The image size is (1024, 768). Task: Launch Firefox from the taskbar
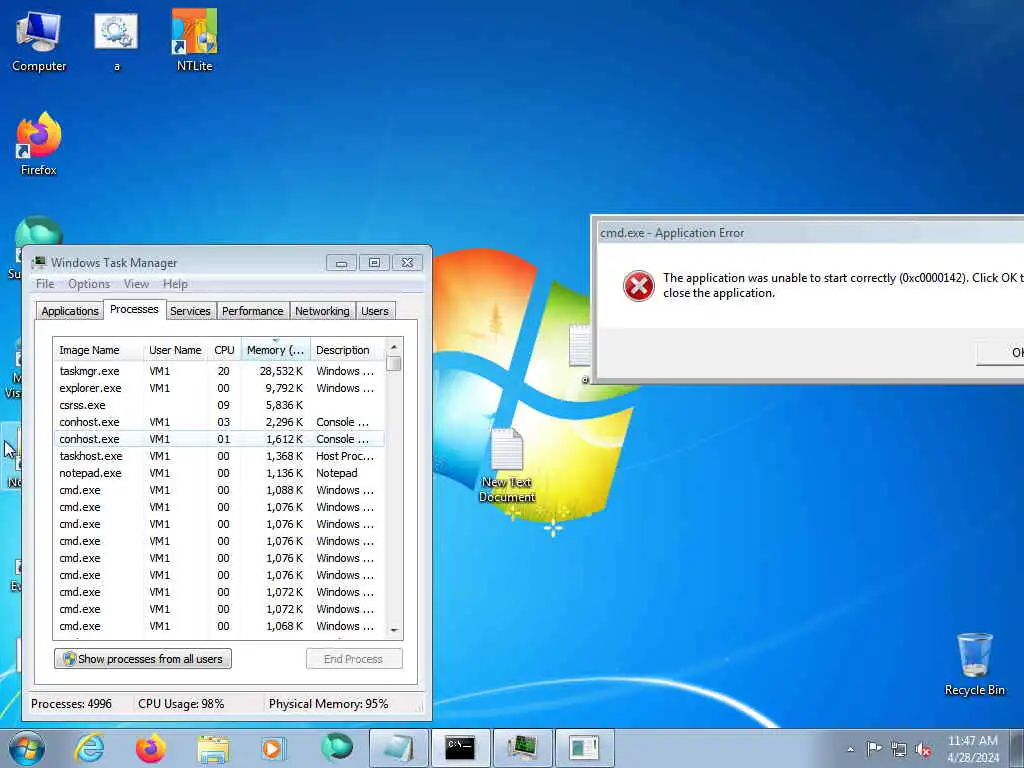[150, 748]
